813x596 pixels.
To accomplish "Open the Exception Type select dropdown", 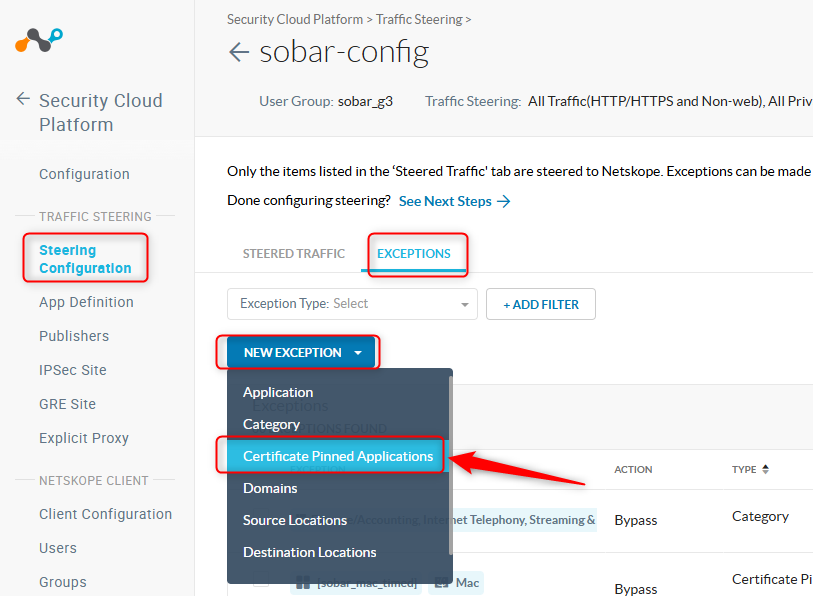I will coord(352,304).
